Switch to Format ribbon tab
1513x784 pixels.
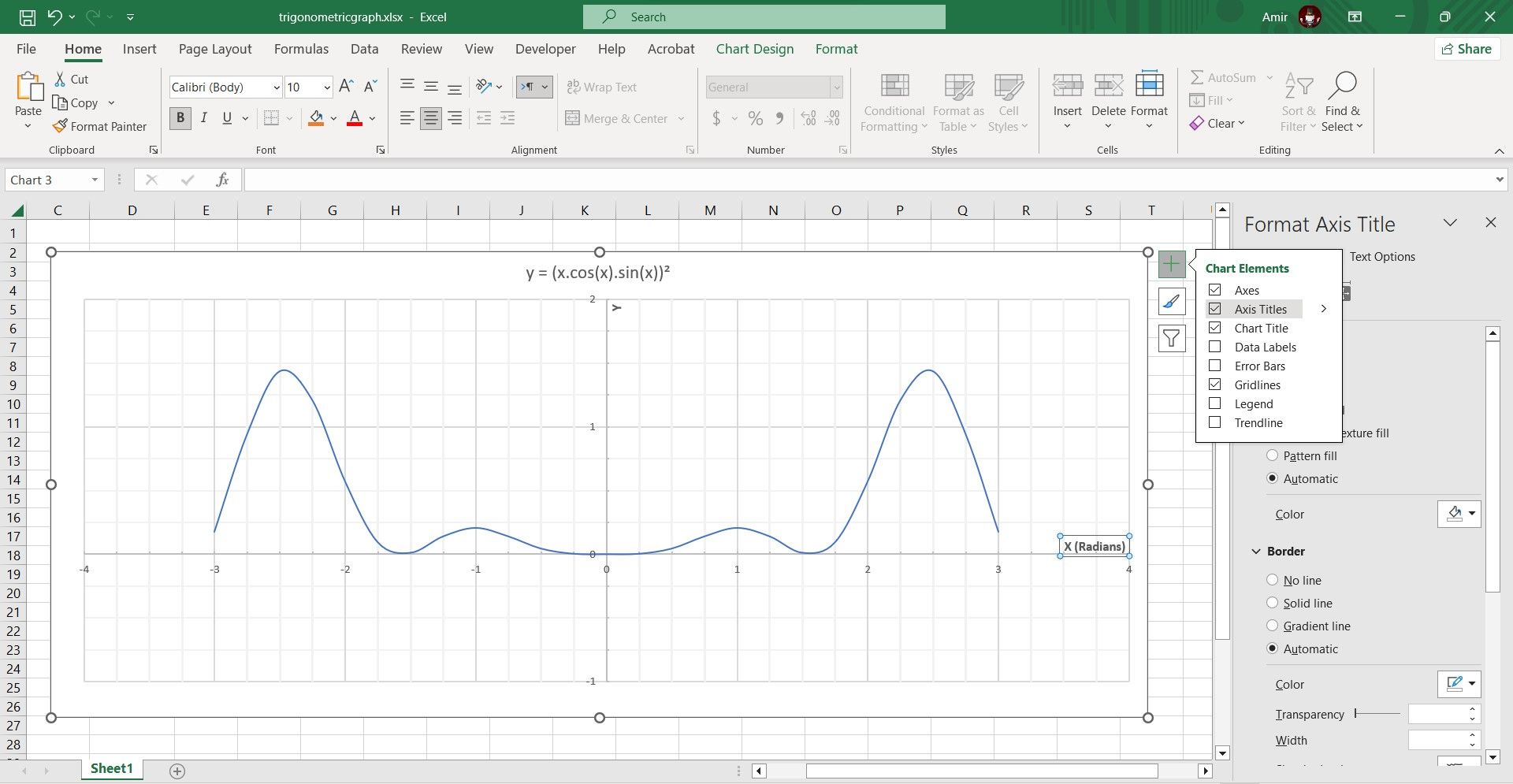coord(836,49)
